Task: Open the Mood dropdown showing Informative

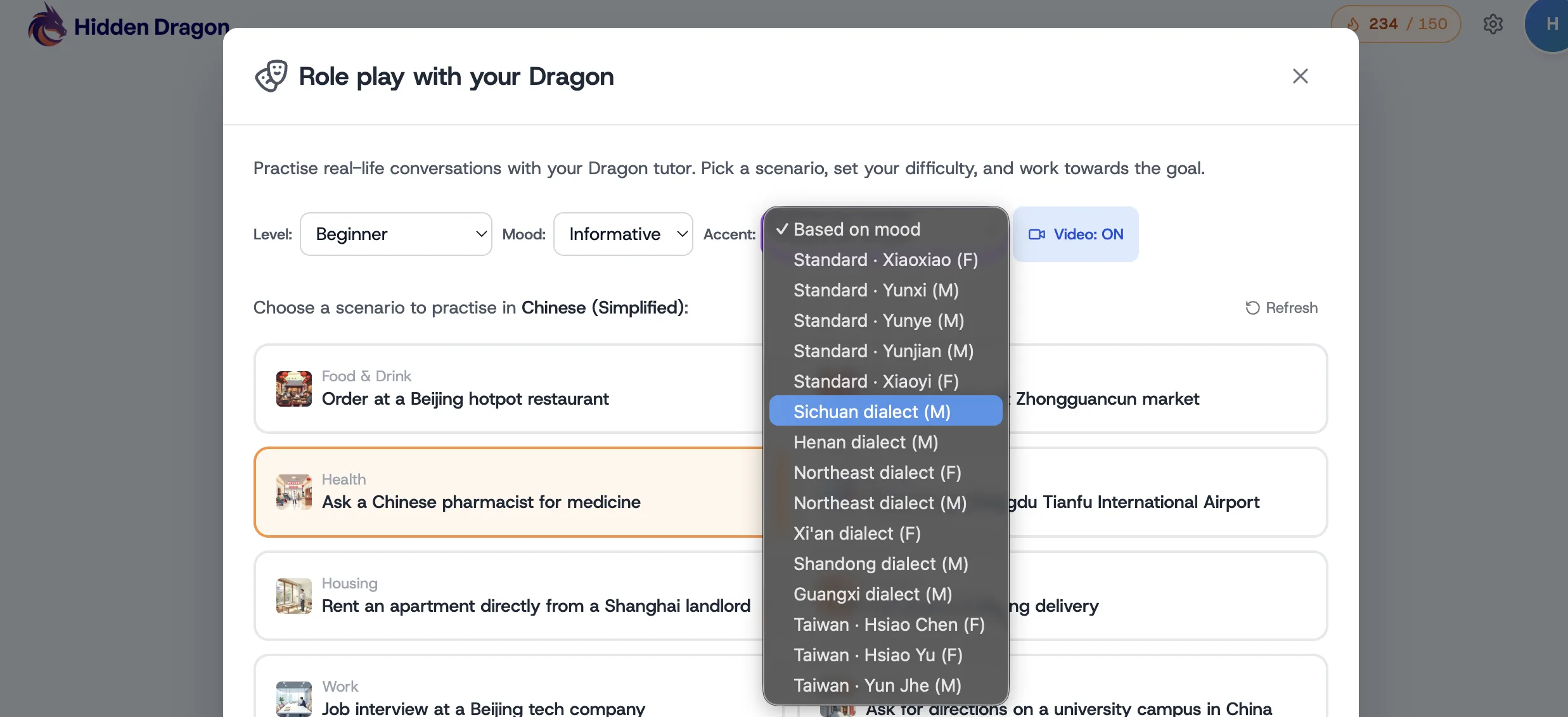Action: pyautogui.click(x=622, y=234)
